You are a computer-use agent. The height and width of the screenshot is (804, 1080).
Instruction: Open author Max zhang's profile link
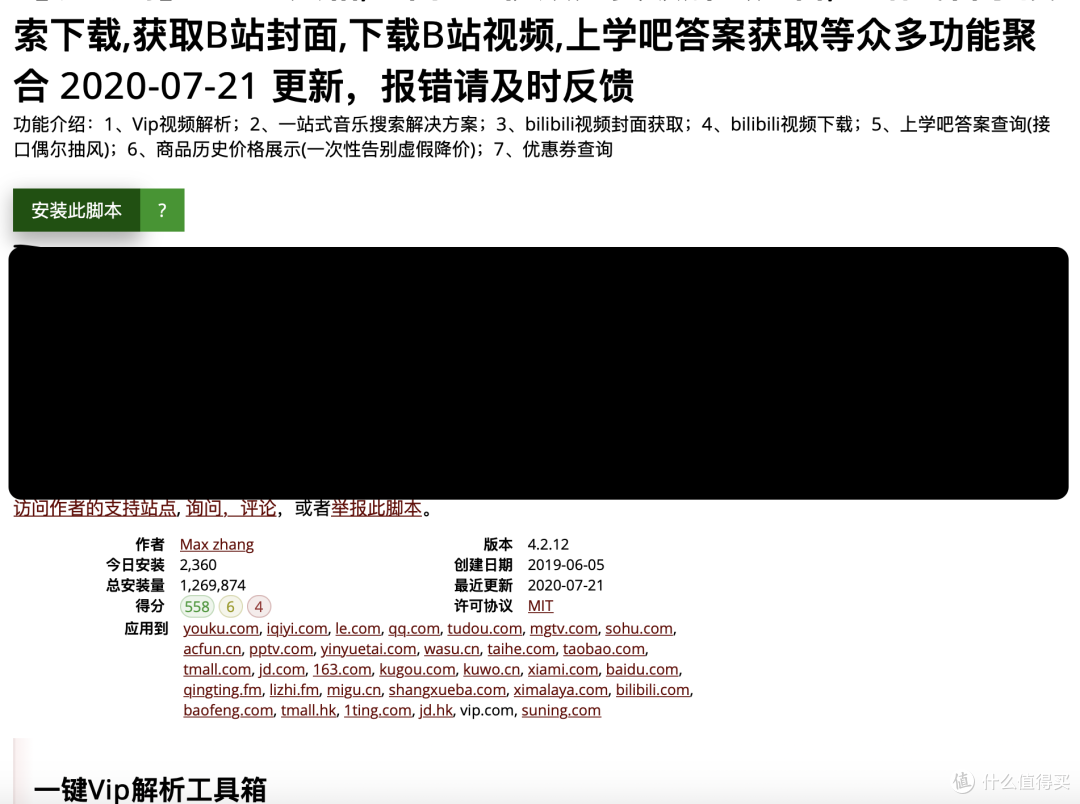217,544
